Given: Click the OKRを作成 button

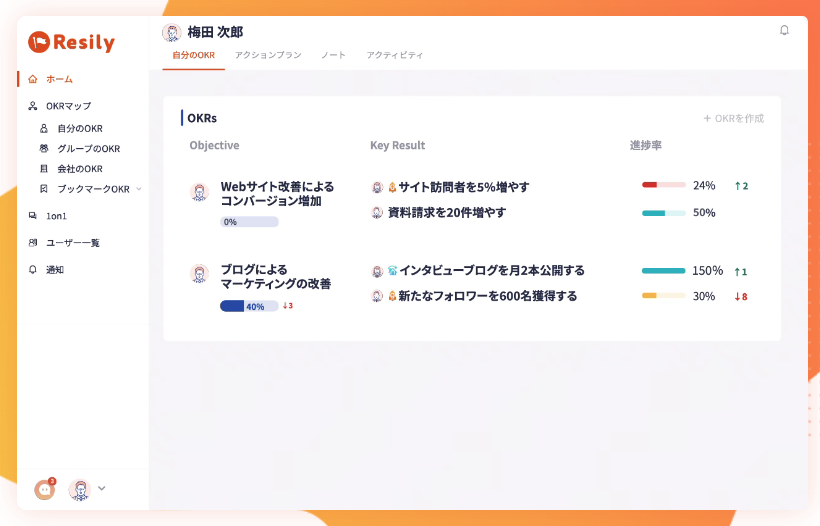Looking at the screenshot, I should click(733, 118).
